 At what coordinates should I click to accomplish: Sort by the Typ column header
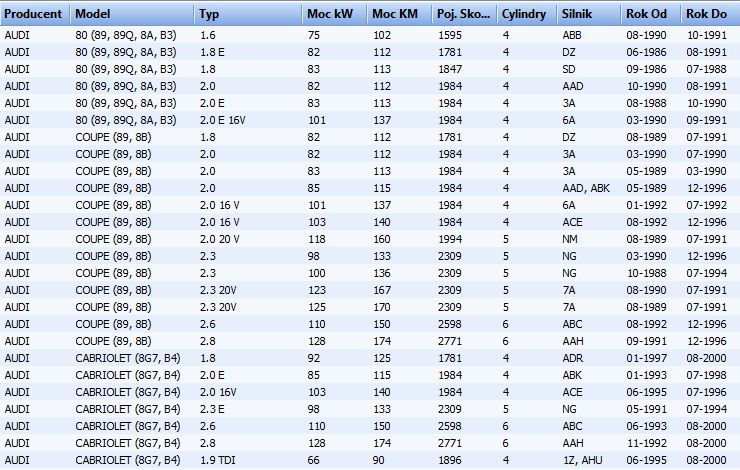(248, 14)
